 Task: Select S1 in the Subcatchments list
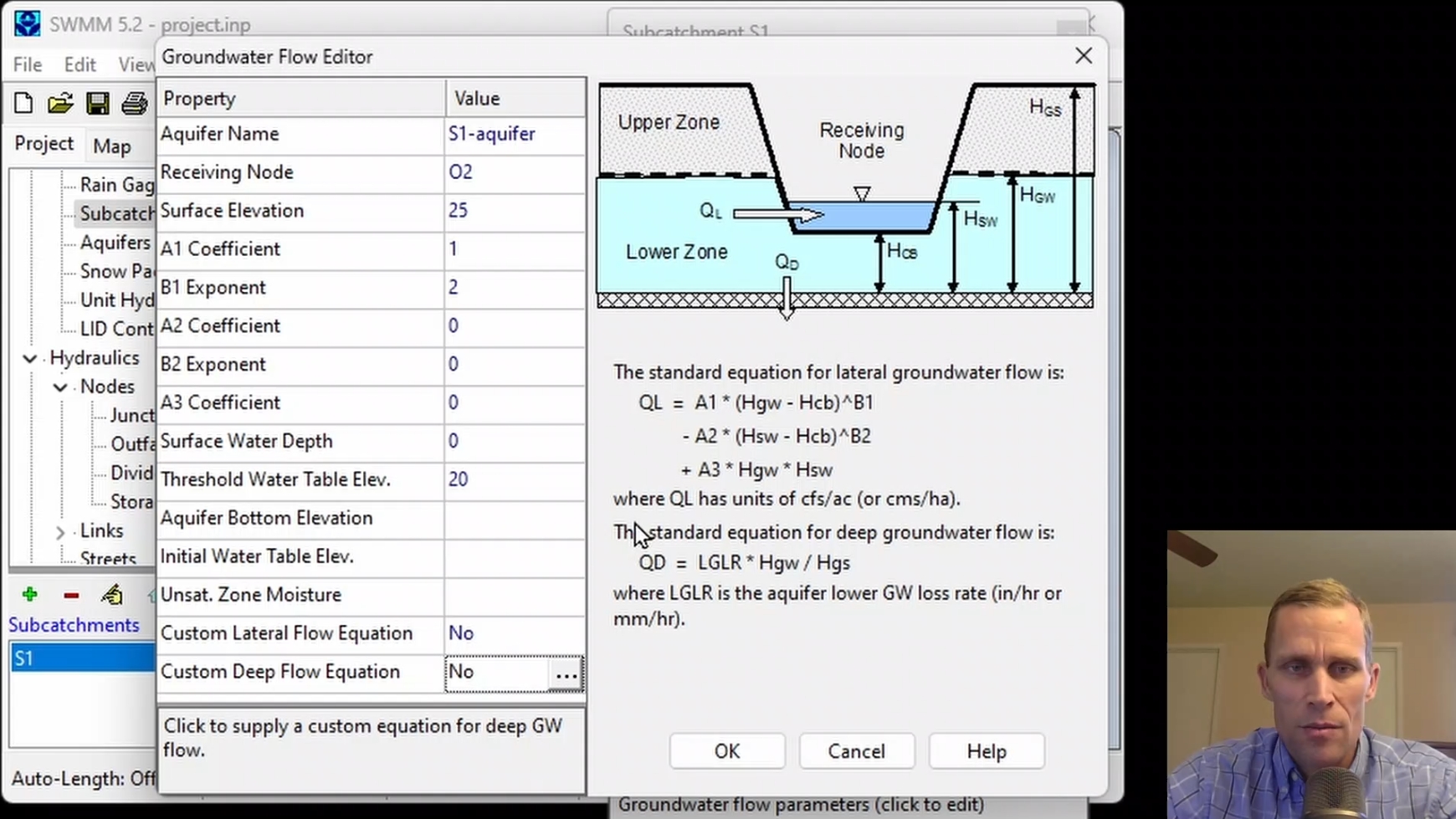[x=82, y=659]
